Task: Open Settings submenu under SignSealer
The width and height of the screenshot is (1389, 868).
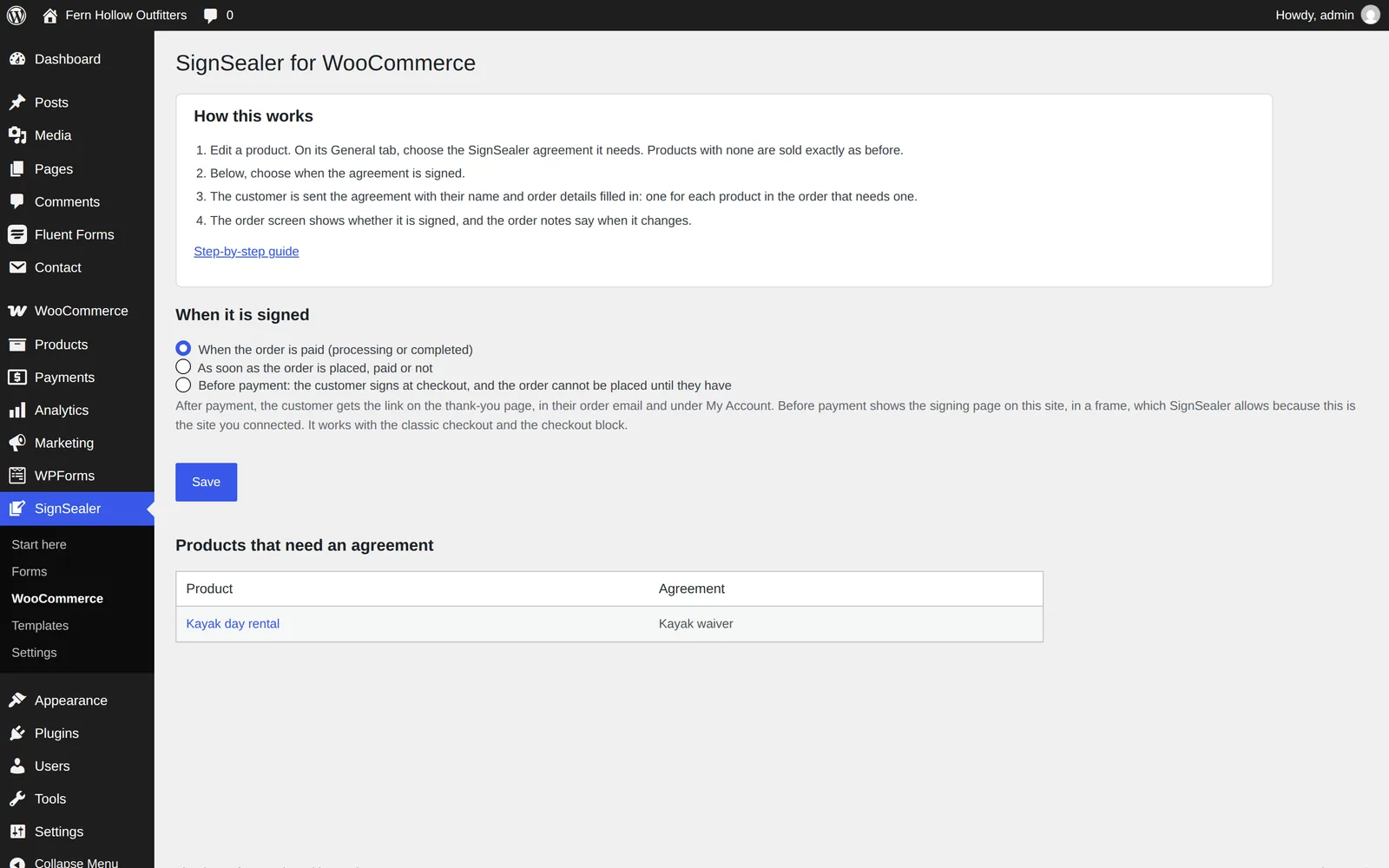Action: click(x=34, y=653)
